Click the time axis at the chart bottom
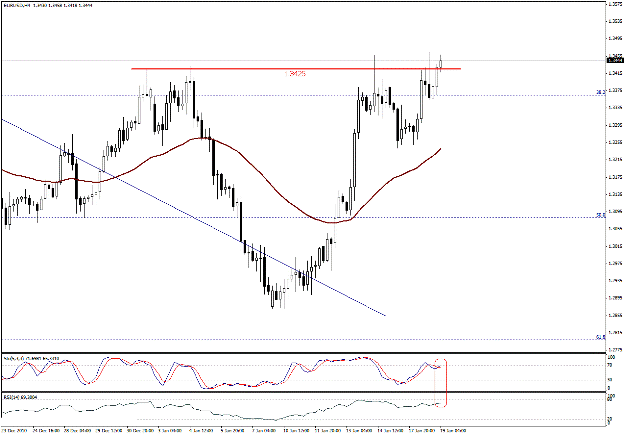This screenshot has height=434, width=624. (300, 428)
